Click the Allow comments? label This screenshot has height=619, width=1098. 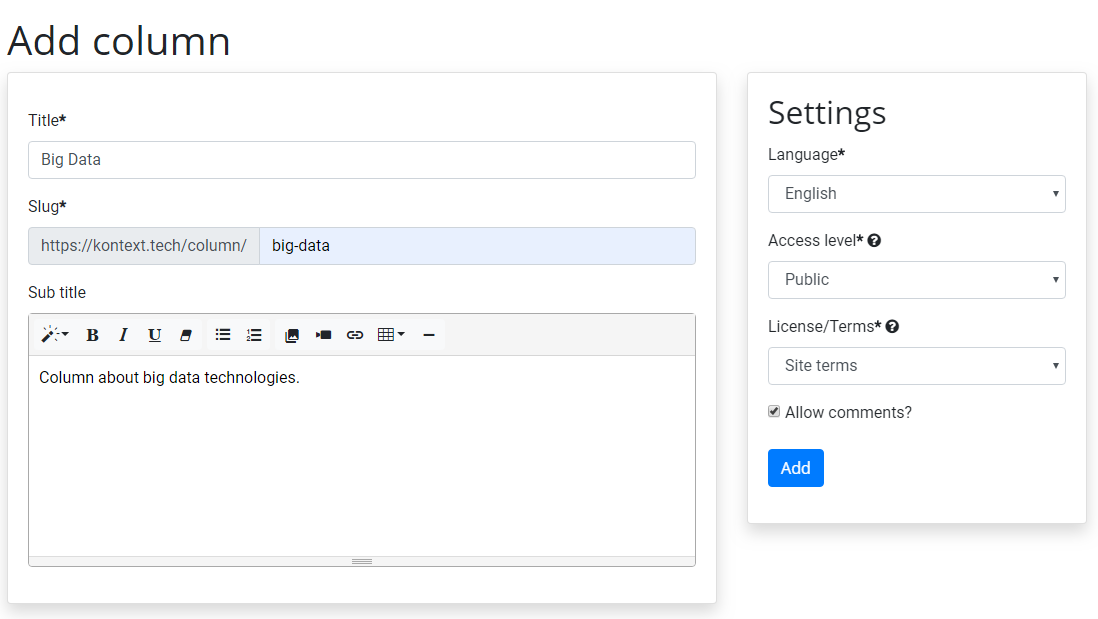click(848, 412)
